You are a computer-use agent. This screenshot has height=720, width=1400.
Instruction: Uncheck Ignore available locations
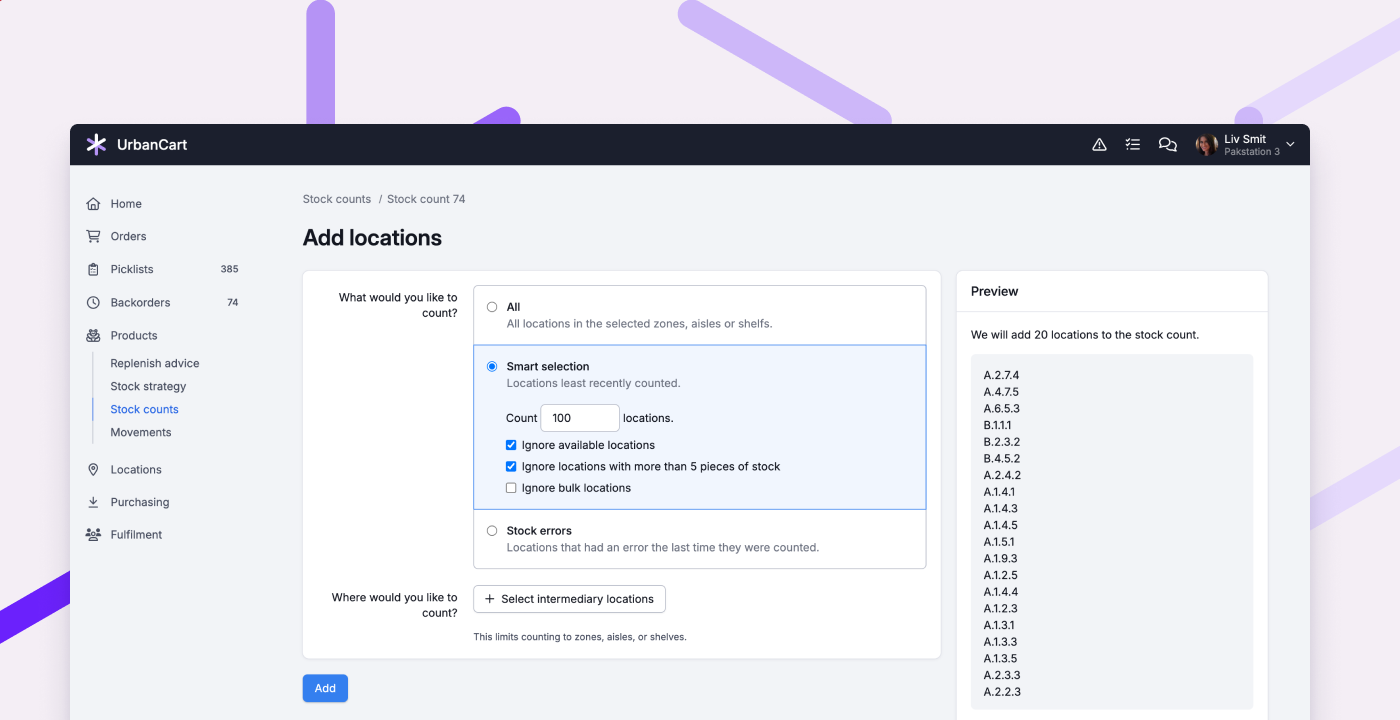[x=511, y=445]
